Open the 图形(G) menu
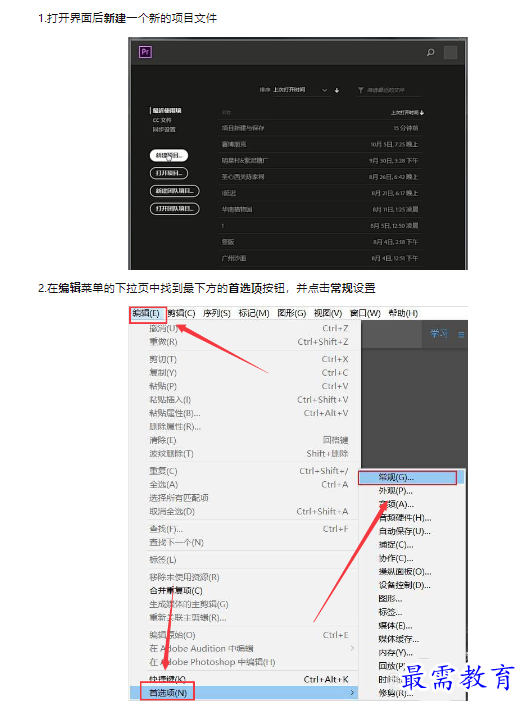523x709 pixels. [x=292, y=313]
